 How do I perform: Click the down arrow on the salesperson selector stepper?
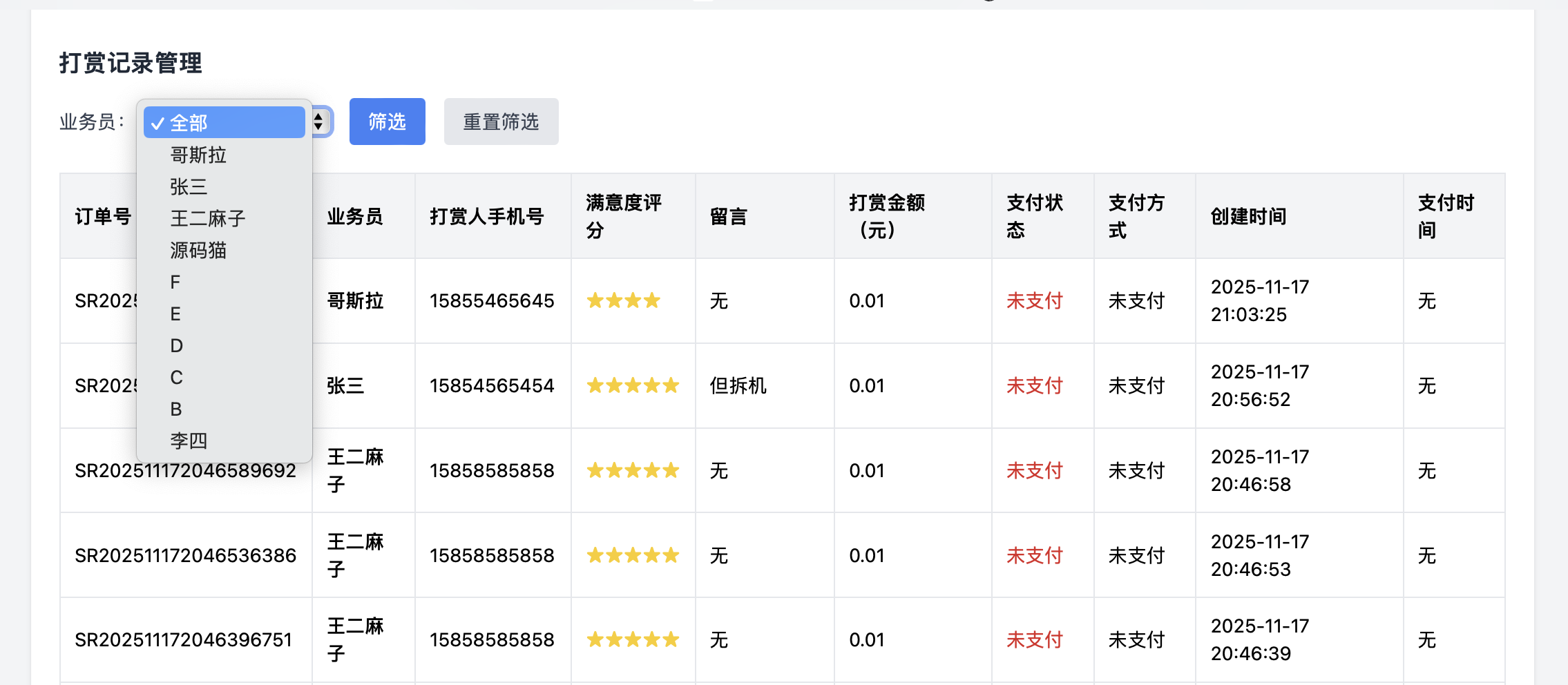pyautogui.click(x=319, y=126)
